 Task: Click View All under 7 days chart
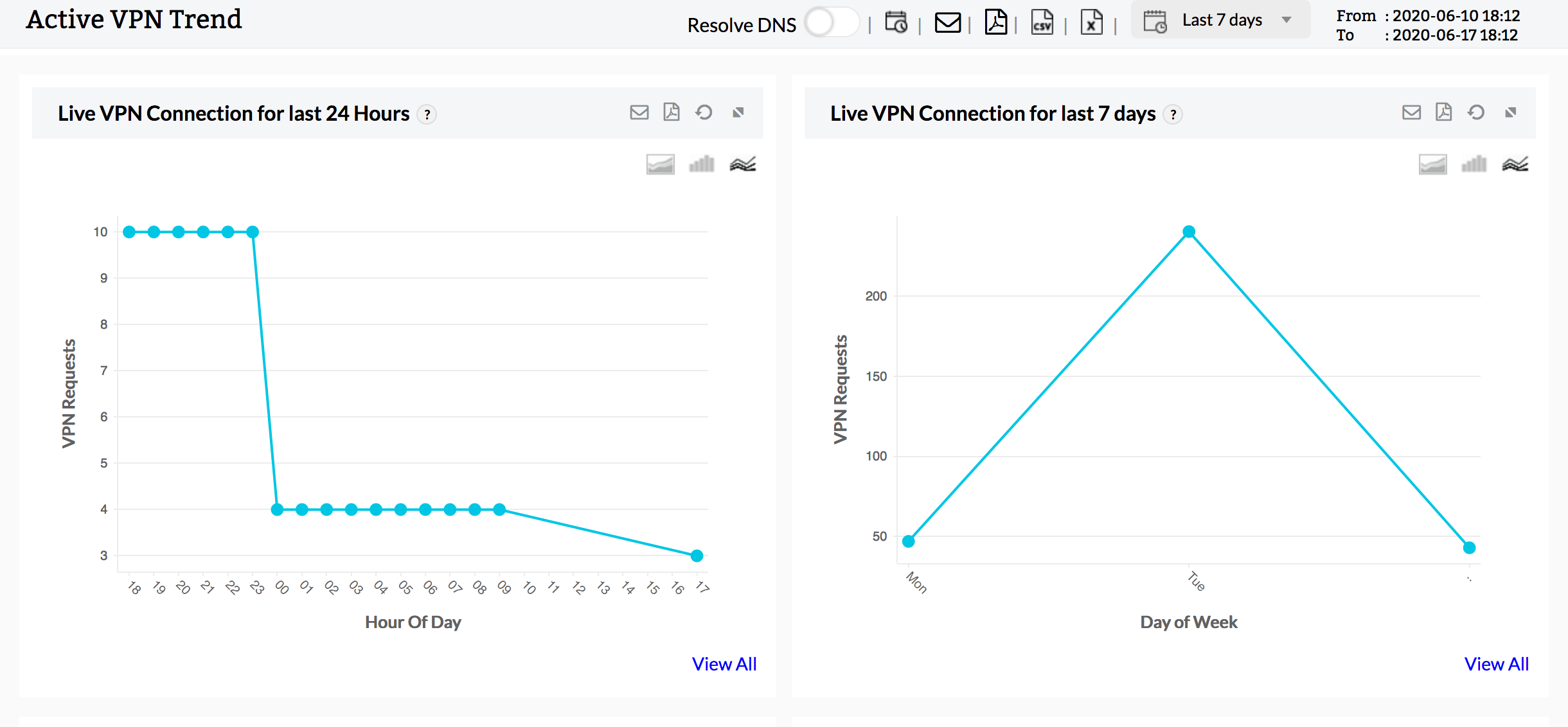point(1496,664)
